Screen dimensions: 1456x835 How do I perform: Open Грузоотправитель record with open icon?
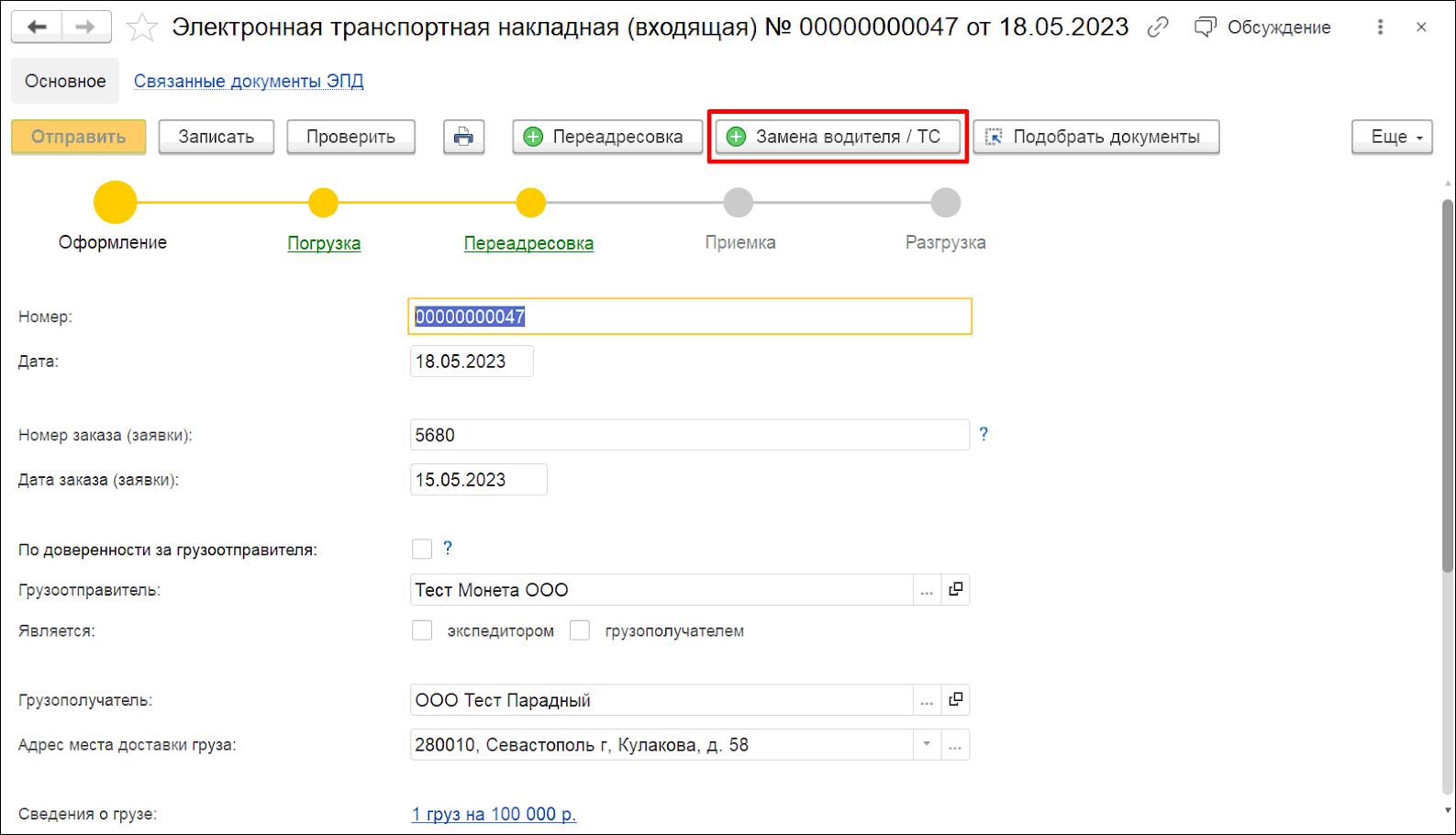[956, 590]
